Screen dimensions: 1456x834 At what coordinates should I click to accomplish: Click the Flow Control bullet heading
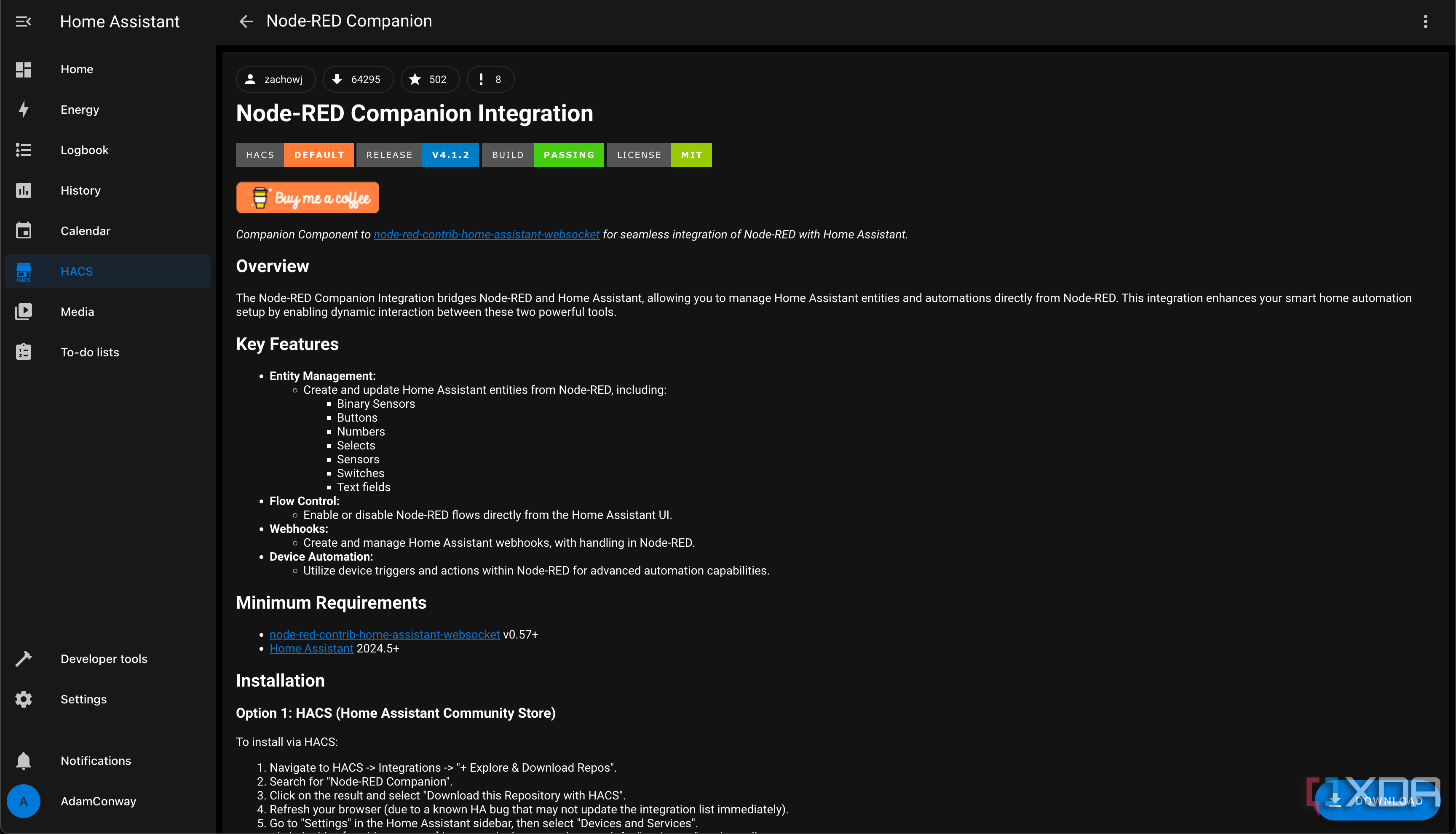coord(304,501)
